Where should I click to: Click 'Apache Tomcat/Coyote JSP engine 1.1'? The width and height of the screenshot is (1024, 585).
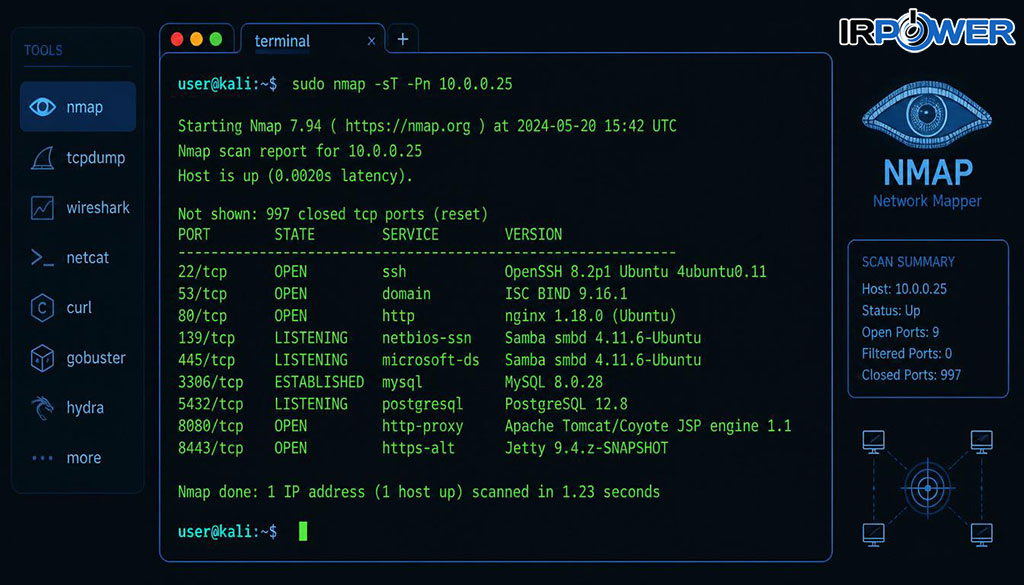click(x=648, y=426)
